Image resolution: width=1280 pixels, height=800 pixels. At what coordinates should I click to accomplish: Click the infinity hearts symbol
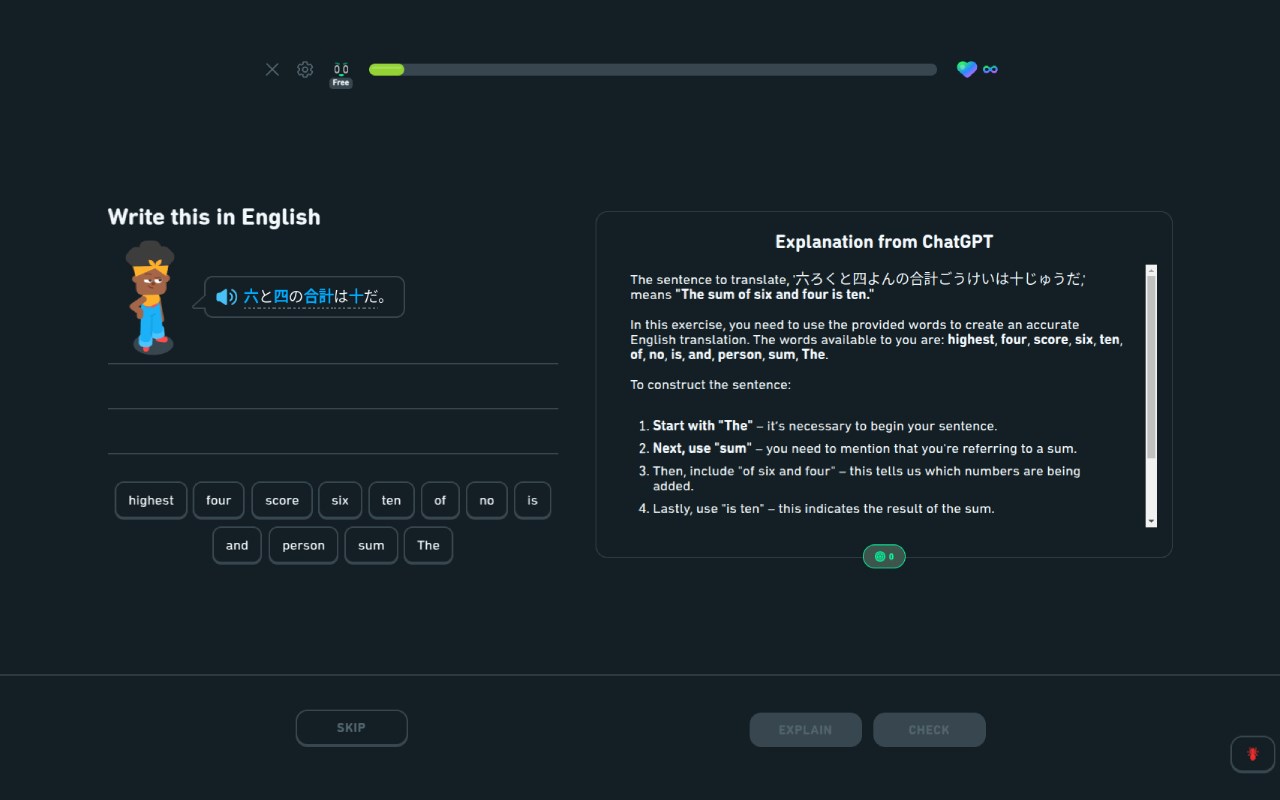point(990,69)
